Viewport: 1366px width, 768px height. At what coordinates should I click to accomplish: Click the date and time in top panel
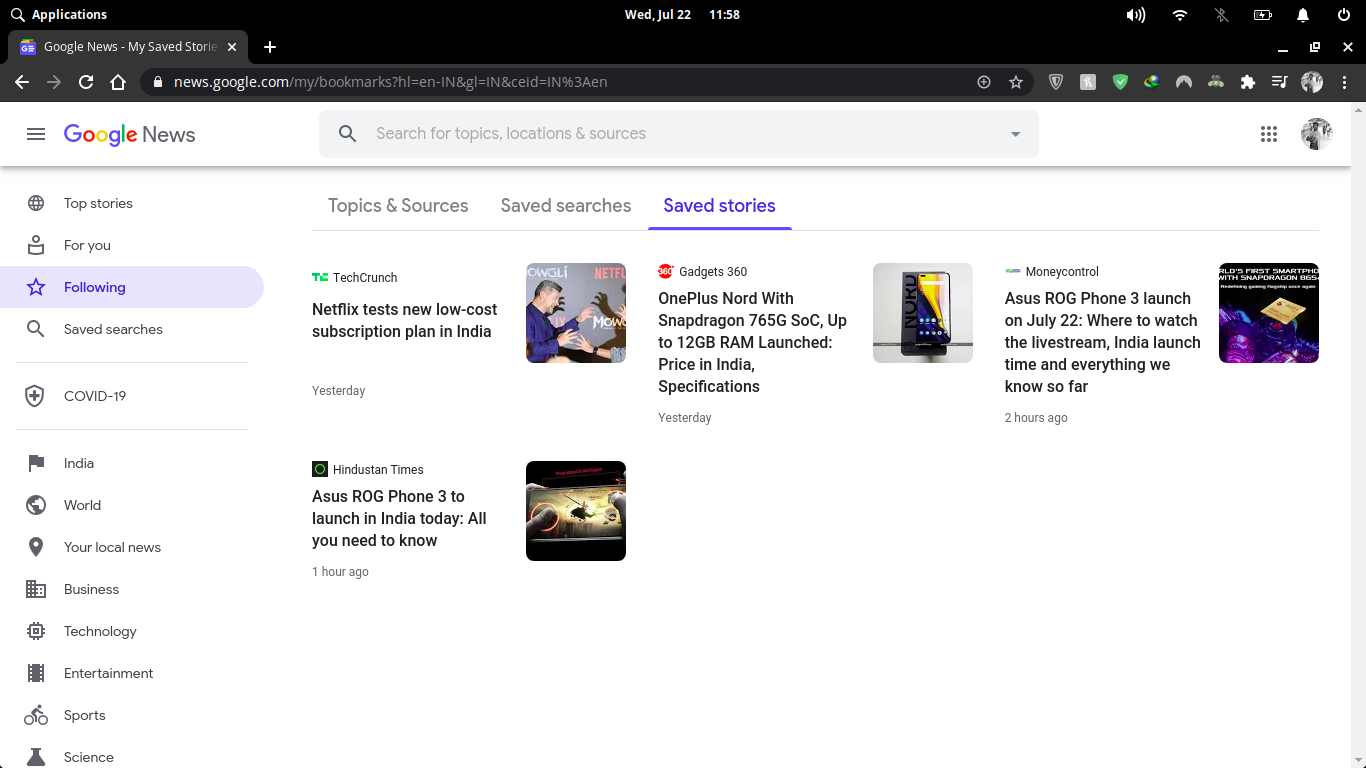click(682, 15)
